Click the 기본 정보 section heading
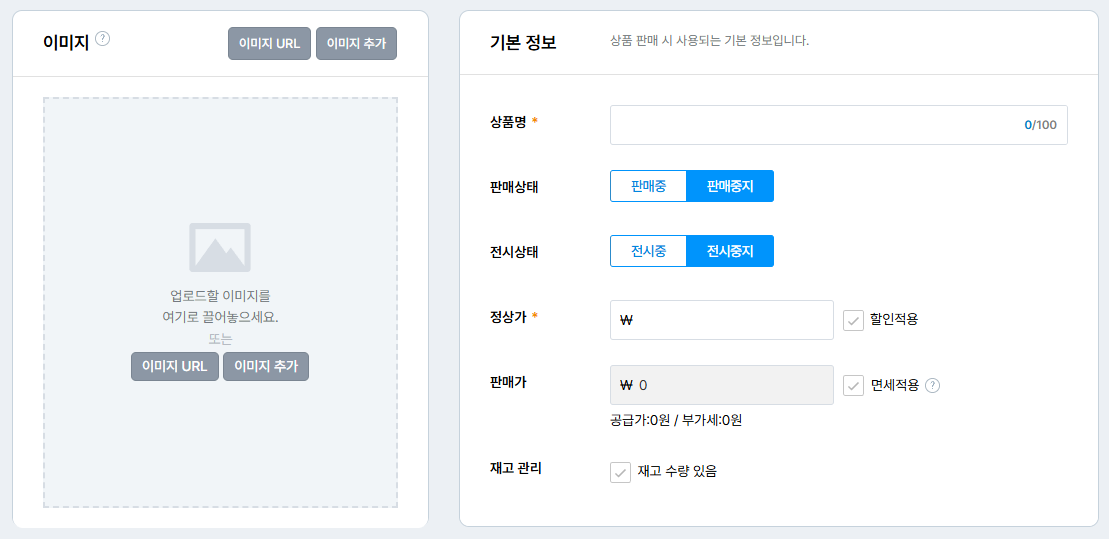Screen dimensions: 1109x539 [x=523, y=42]
